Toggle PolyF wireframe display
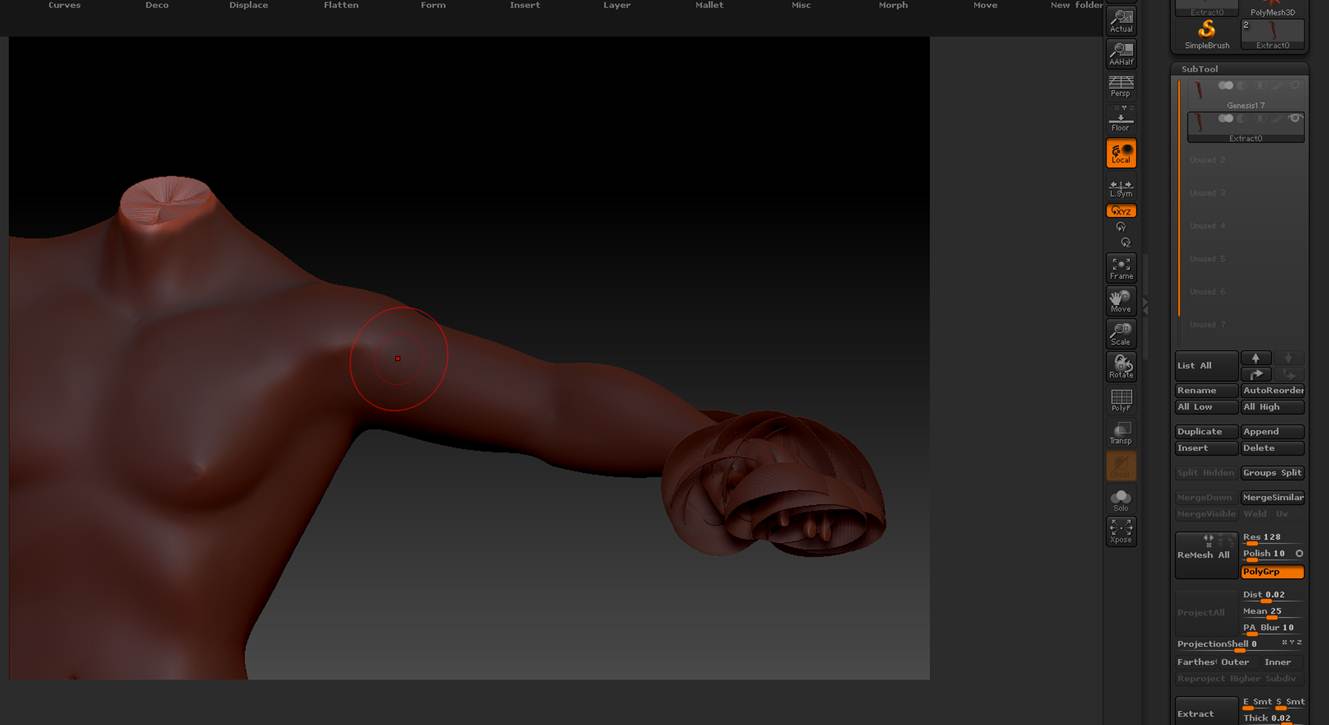The width and height of the screenshot is (1329, 725). pyautogui.click(x=1121, y=400)
